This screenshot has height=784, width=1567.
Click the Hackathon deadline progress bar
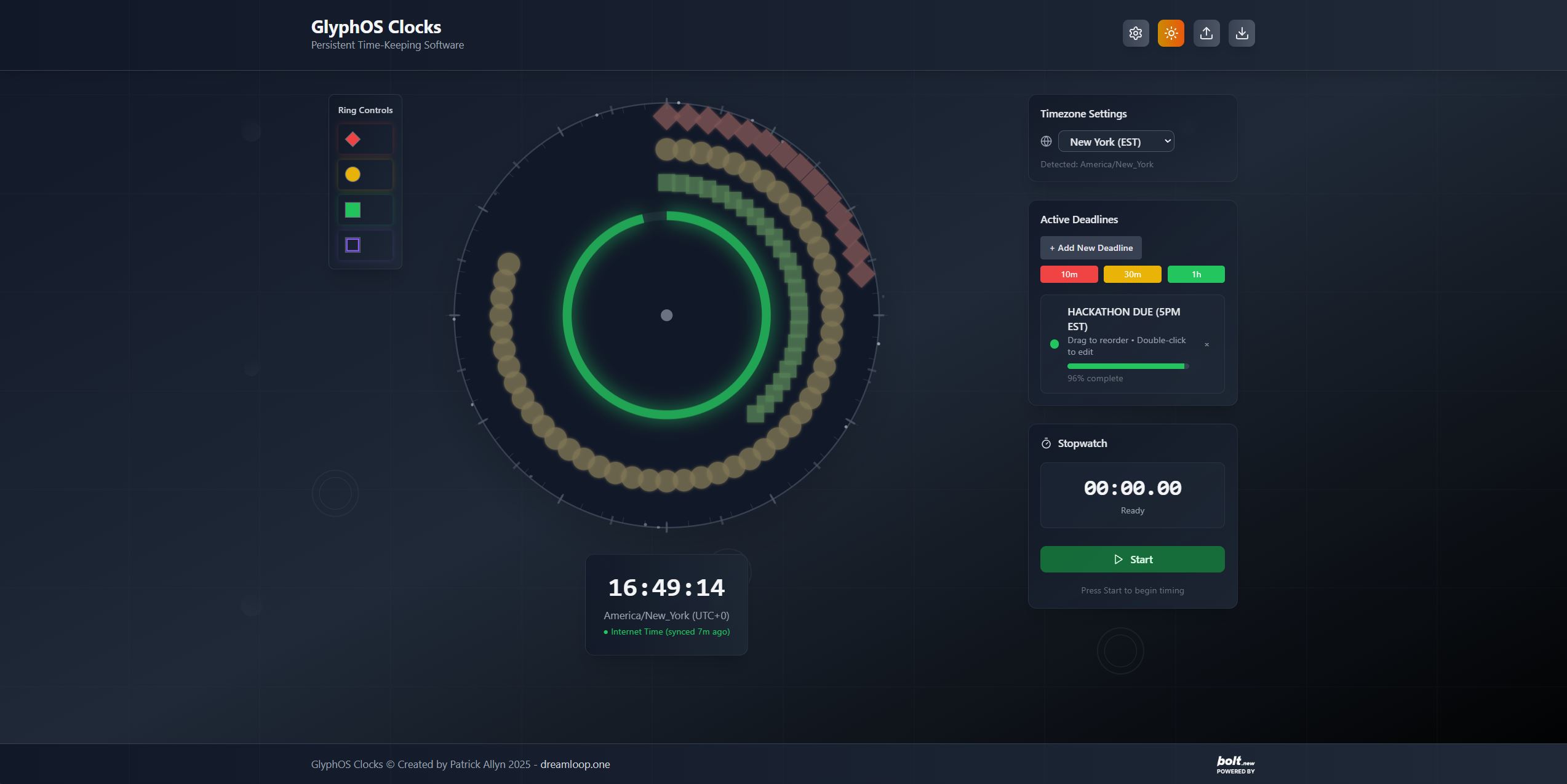pos(1127,366)
